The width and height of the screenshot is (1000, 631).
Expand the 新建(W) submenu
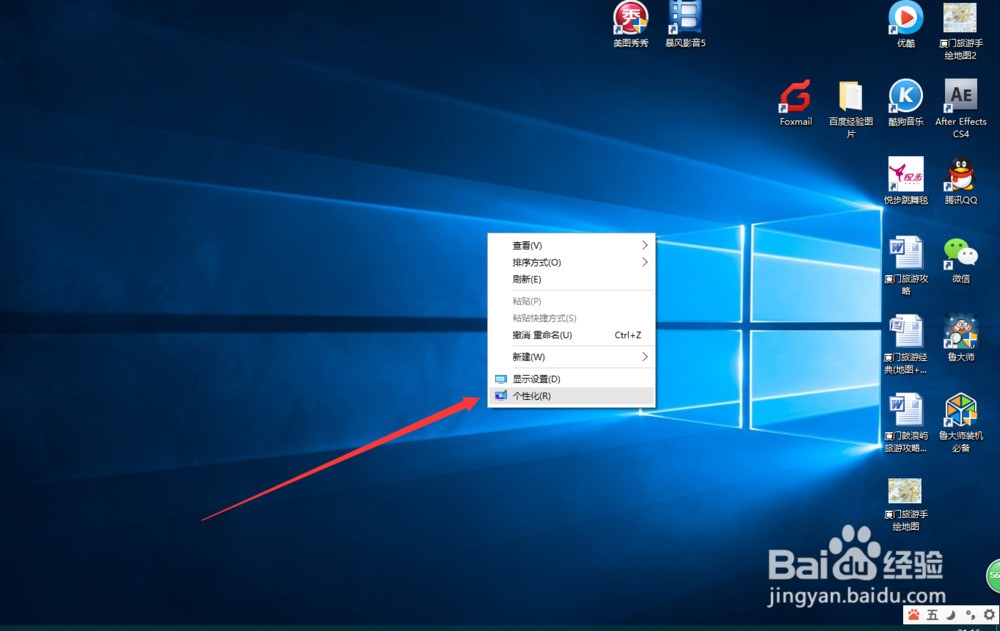pos(571,357)
